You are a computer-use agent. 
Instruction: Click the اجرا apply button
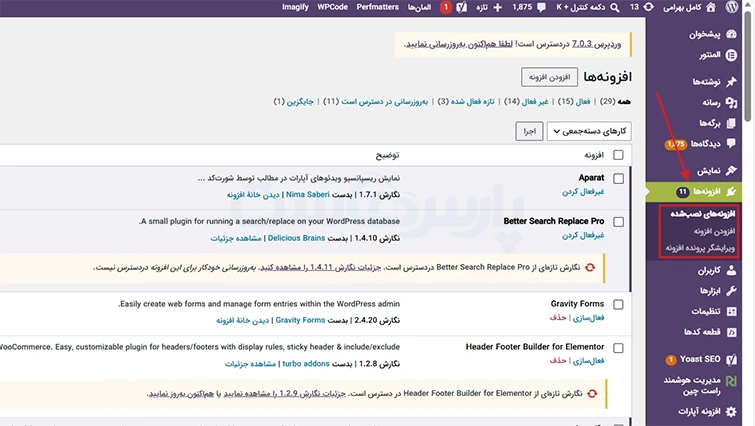(529, 131)
